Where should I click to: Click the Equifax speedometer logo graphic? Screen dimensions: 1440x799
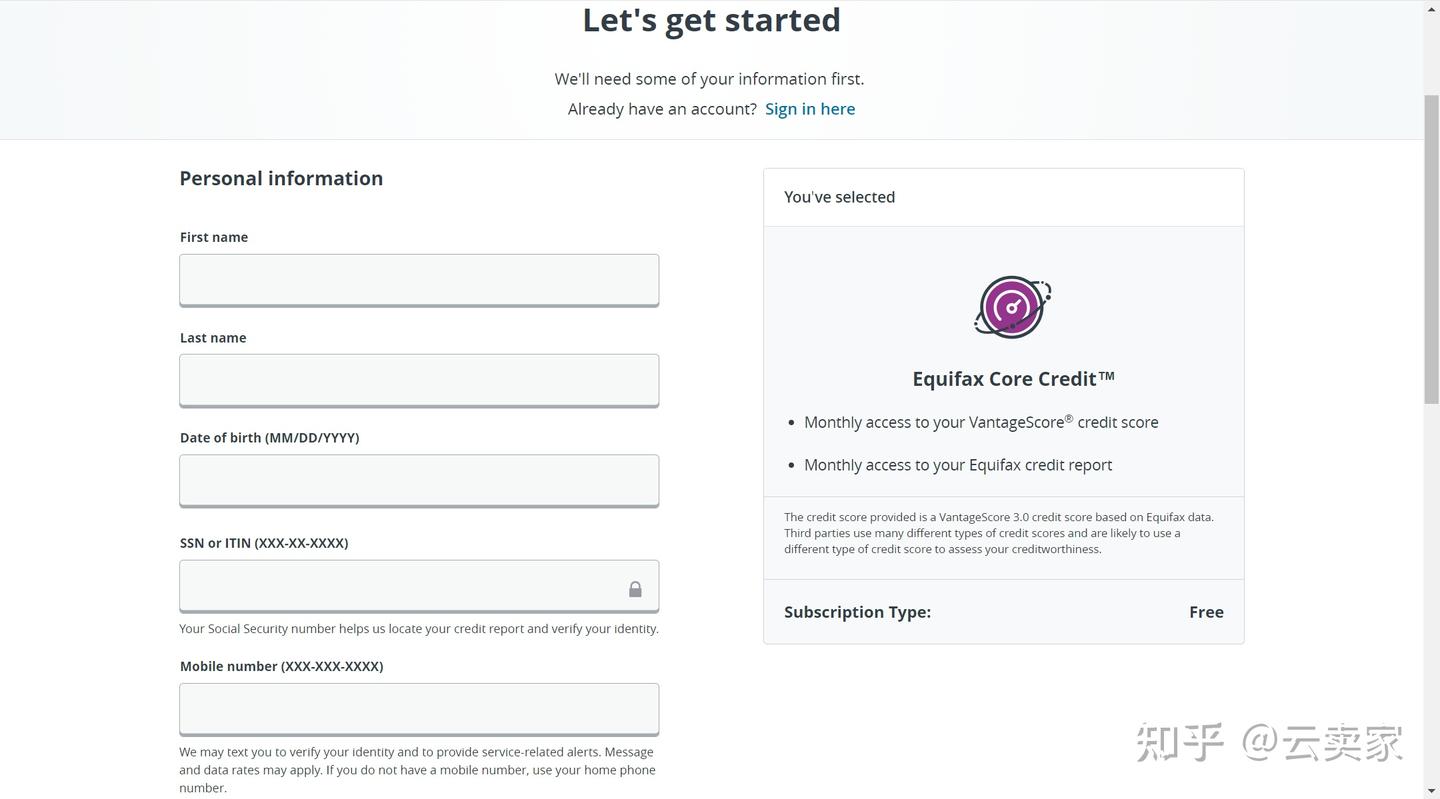tap(1012, 306)
